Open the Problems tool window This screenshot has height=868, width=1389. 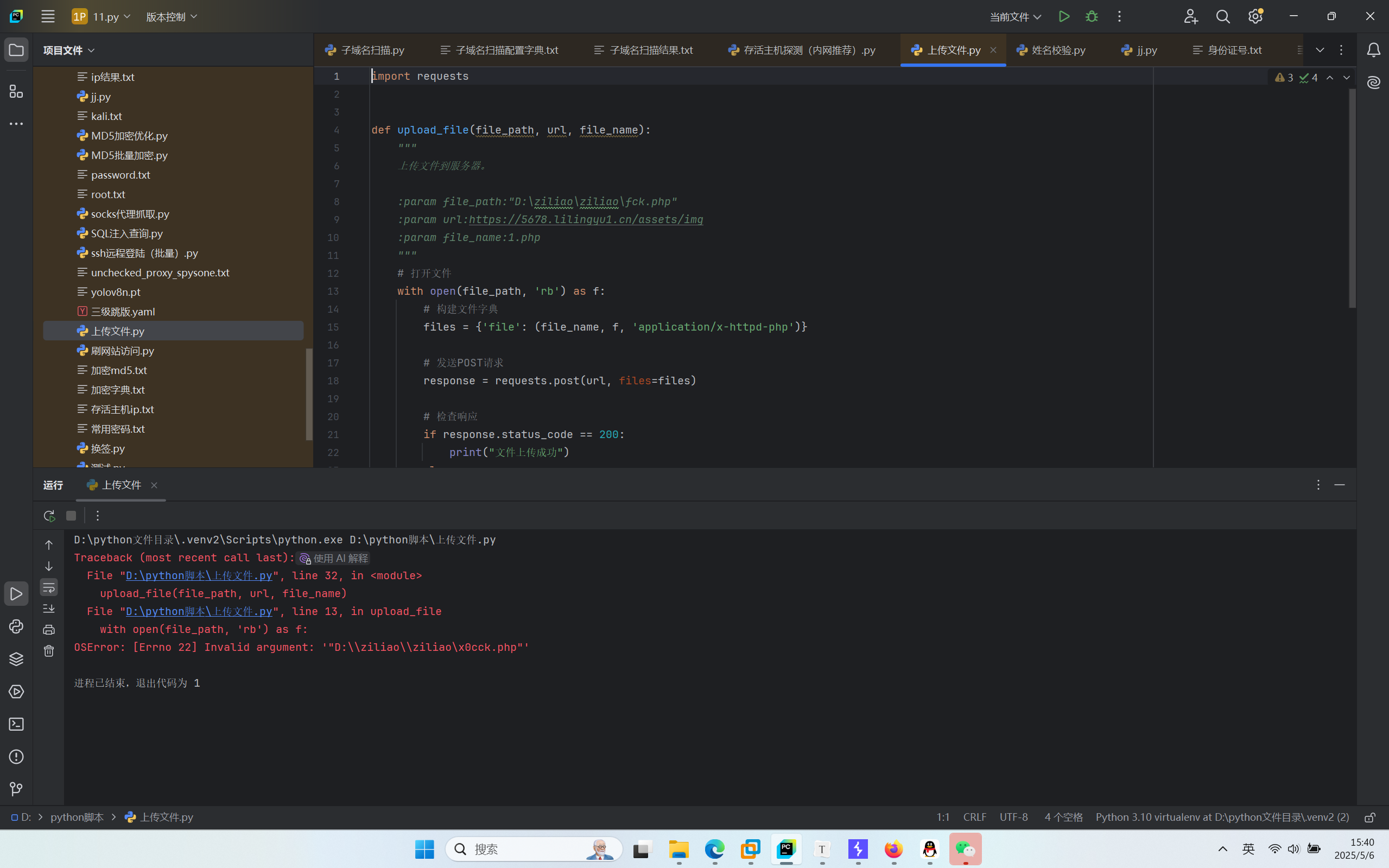(16, 757)
